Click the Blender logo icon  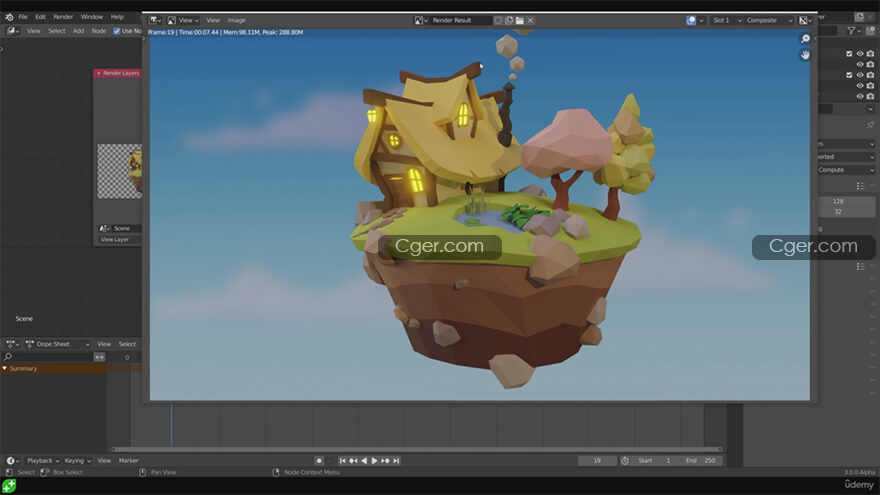click(9, 17)
